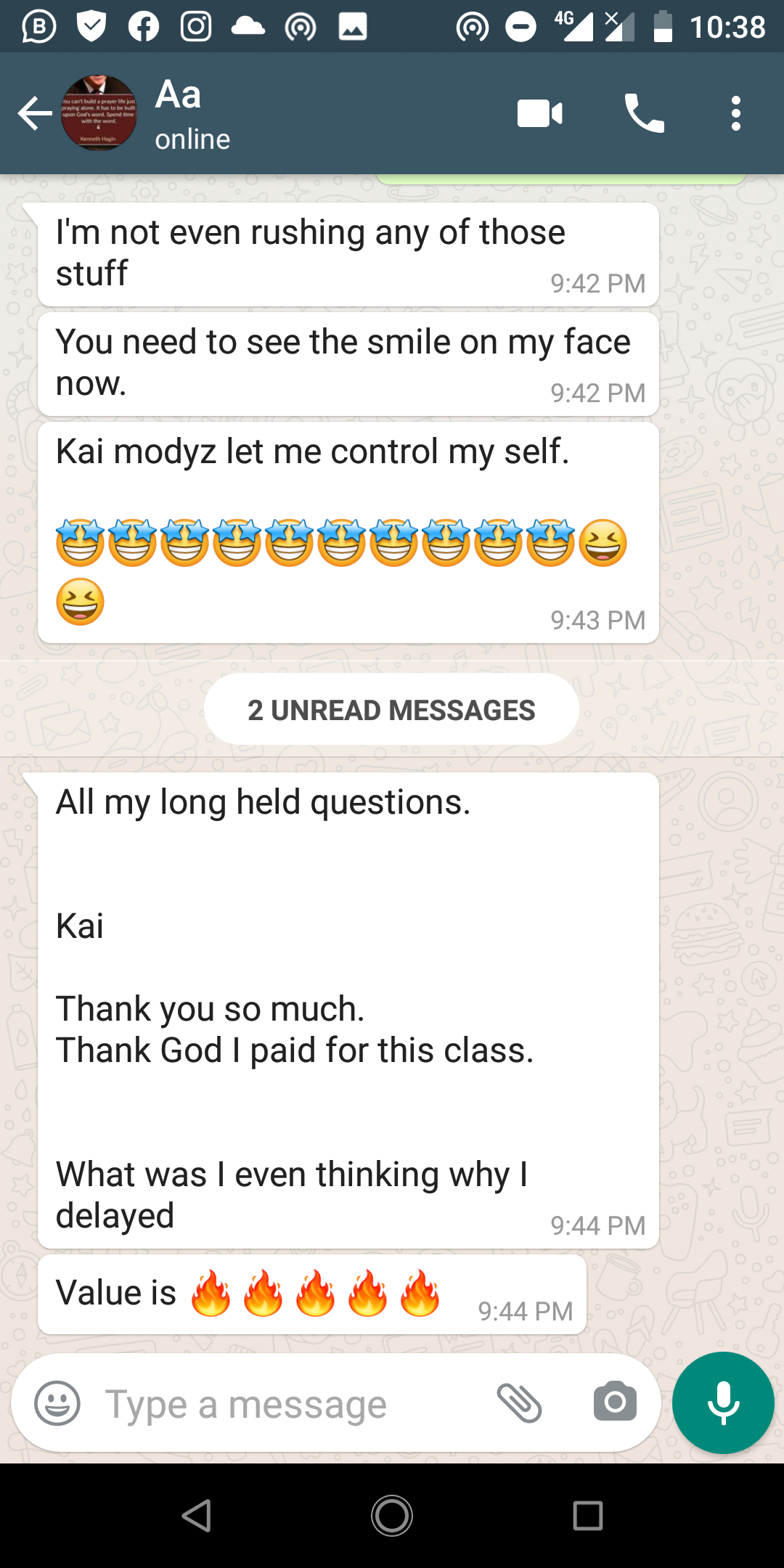Screen dimensions: 784x1568
Task: Tap the 2 UNREAD MESSAGES divider
Action: [392, 709]
